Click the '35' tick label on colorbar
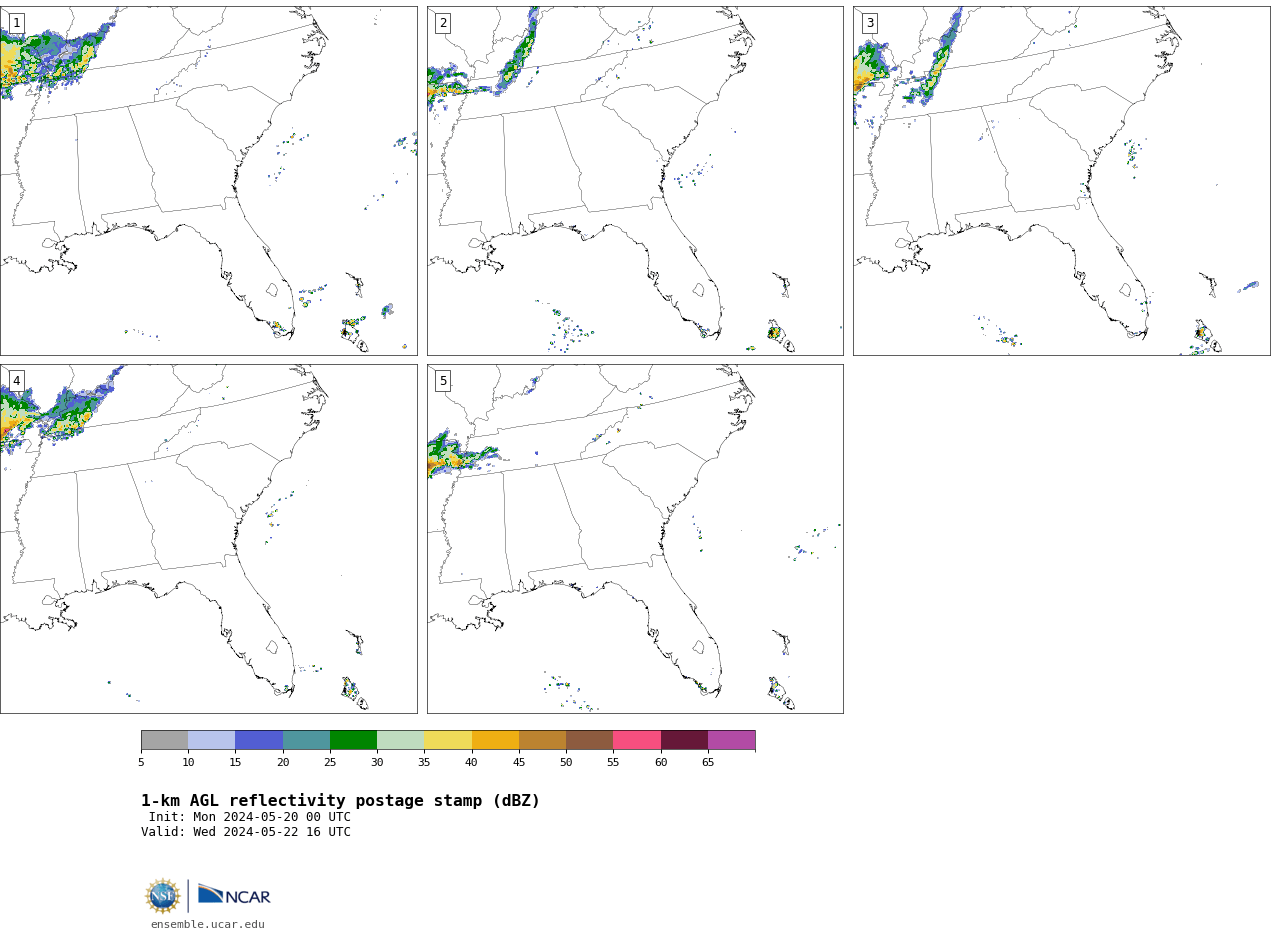1280x936 pixels. coord(424,763)
